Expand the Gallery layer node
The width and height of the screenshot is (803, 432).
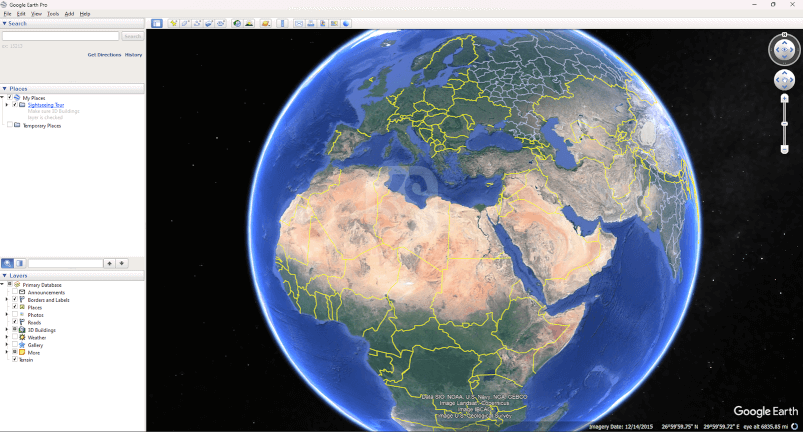pos(7,344)
